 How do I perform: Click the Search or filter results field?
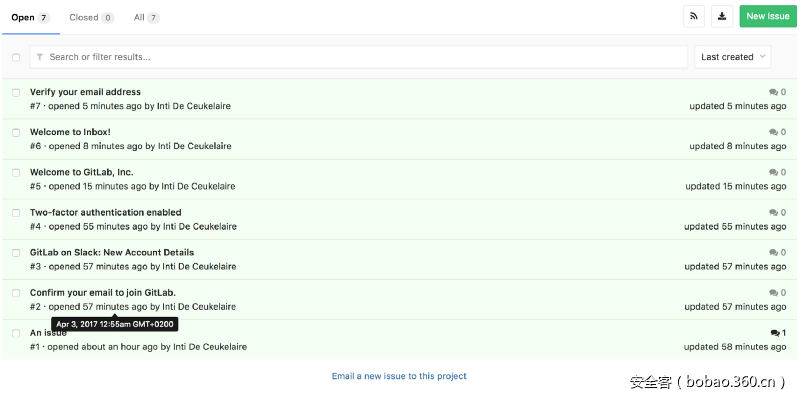point(359,57)
